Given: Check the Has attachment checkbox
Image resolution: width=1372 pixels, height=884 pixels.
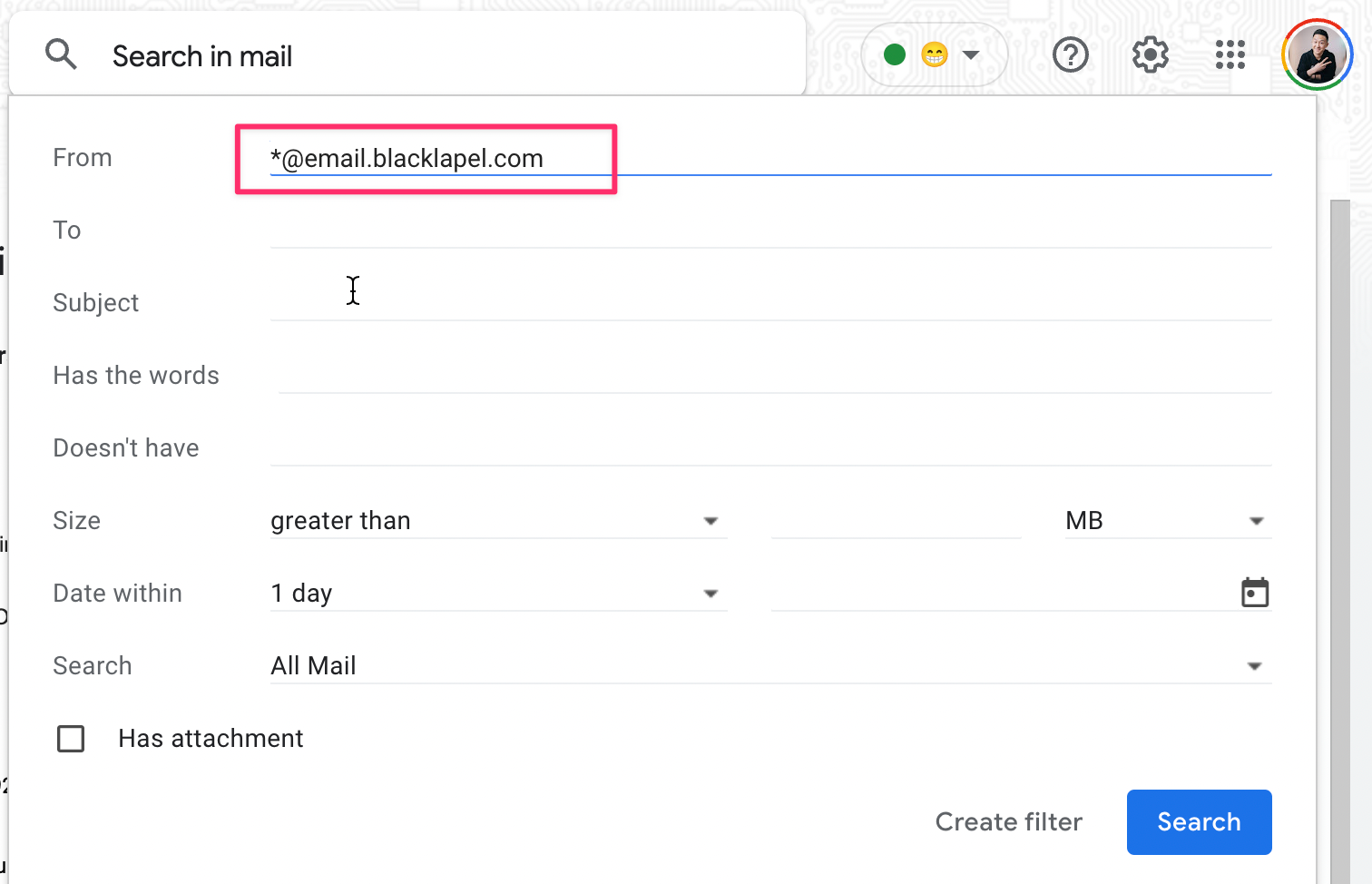Looking at the screenshot, I should 71,739.
